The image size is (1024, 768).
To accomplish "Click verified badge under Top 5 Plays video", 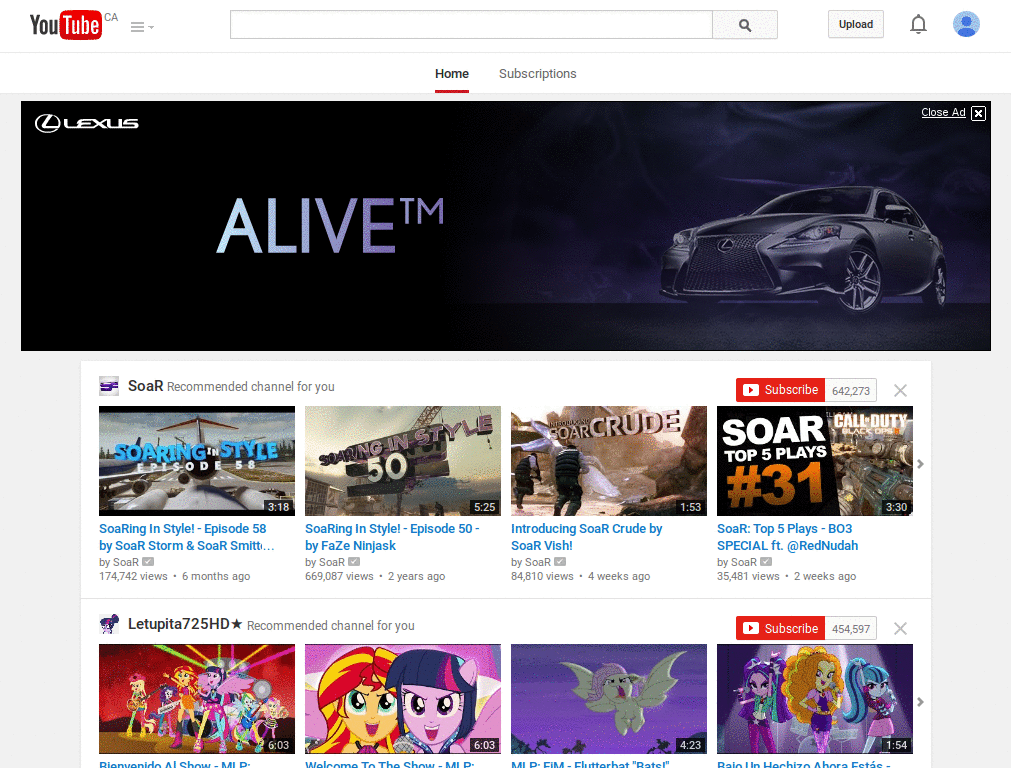I will 766,562.
